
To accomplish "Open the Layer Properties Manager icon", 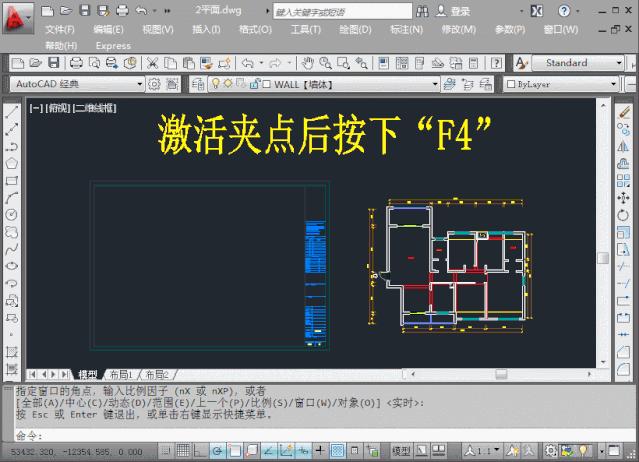I will pyautogui.click(x=198, y=84).
